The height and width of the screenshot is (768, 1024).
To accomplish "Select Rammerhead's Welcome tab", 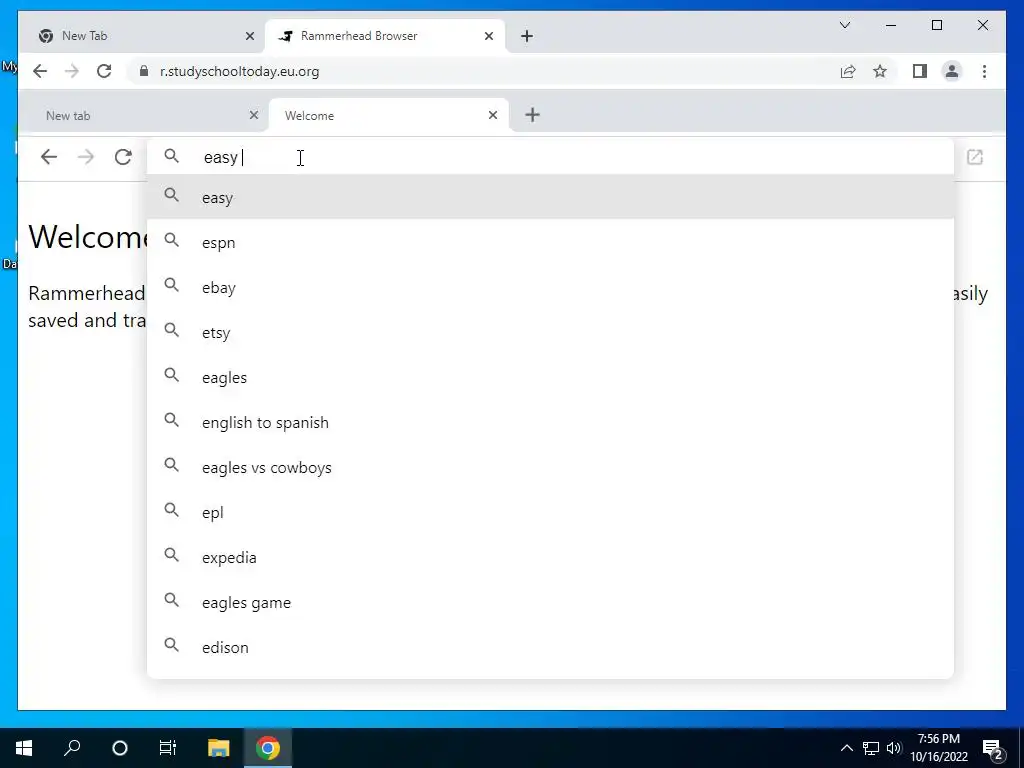I will (x=389, y=116).
